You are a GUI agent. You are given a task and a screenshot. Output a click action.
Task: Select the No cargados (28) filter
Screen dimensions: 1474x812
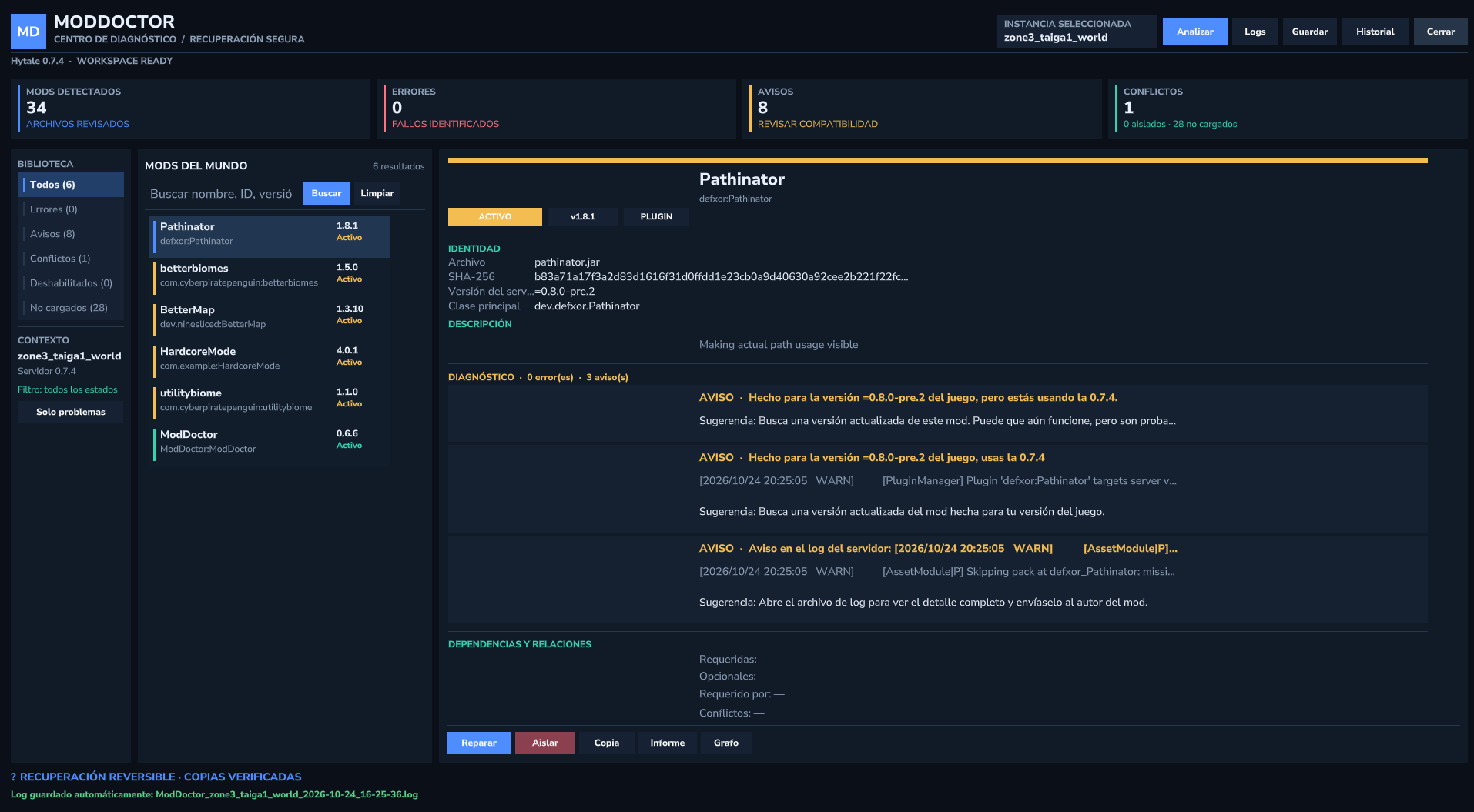coord(71,308)
